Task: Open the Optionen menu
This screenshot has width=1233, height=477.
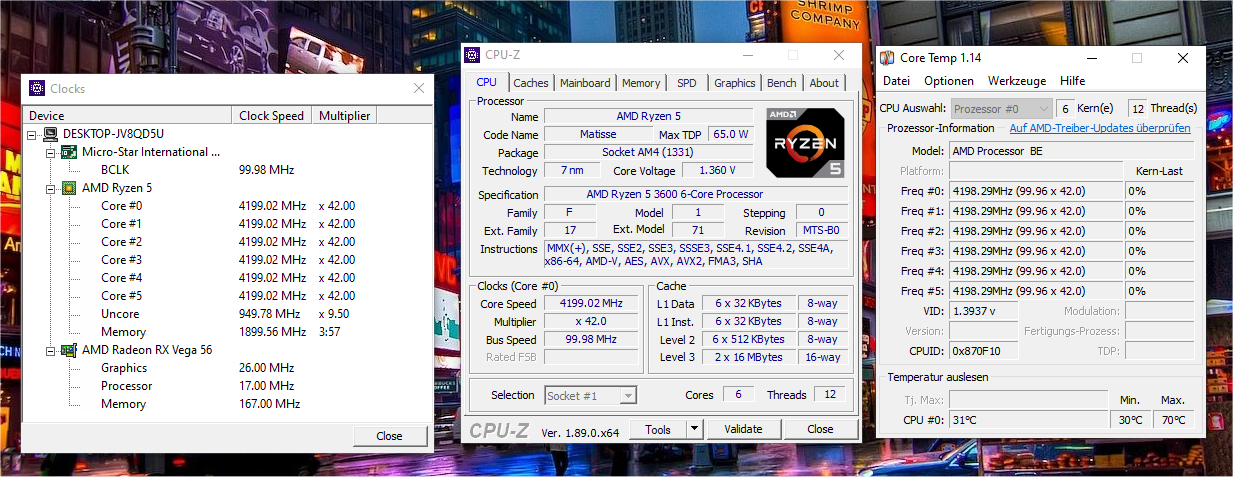Action: 949,81
